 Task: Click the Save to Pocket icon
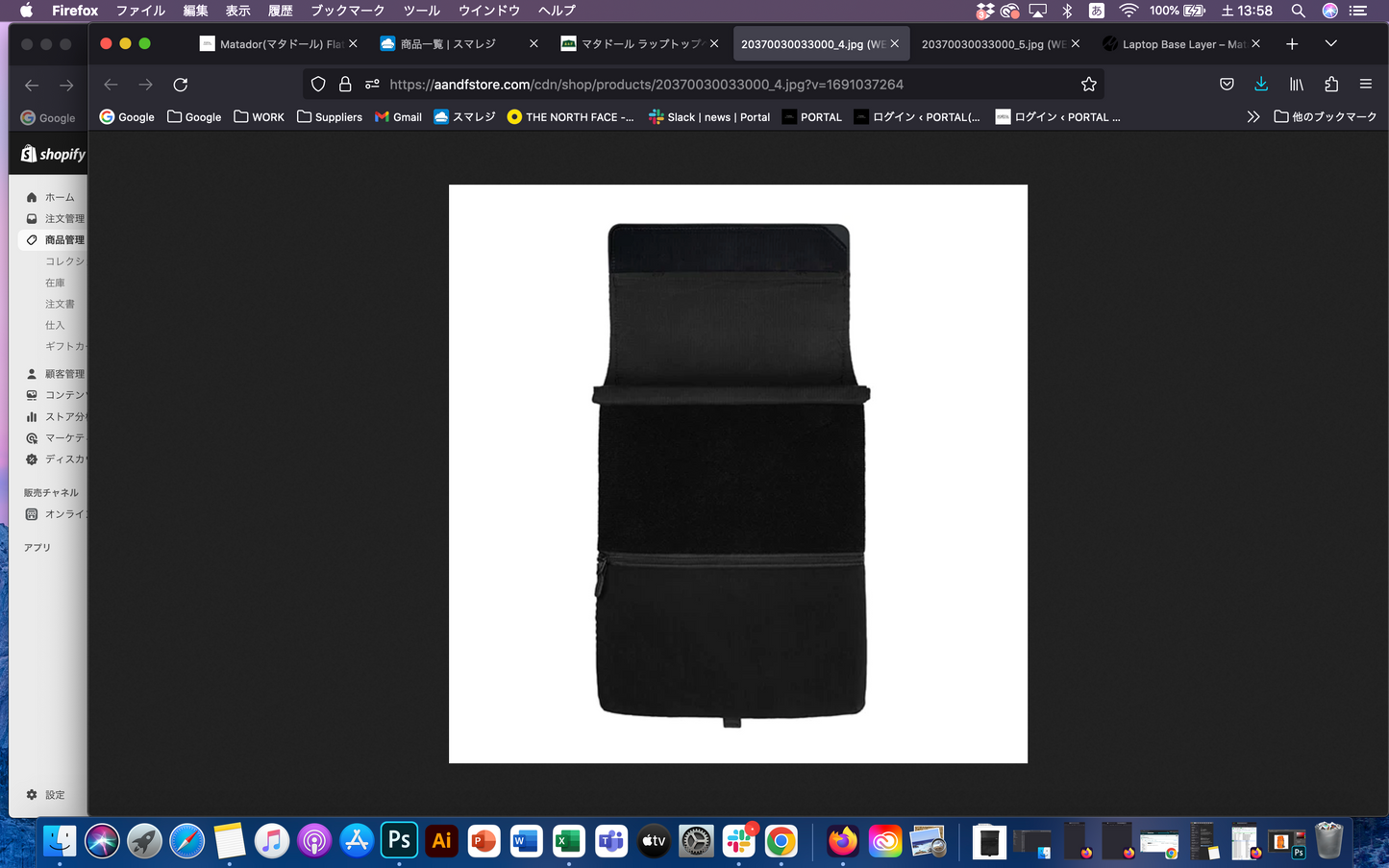tap(1227, 85)
